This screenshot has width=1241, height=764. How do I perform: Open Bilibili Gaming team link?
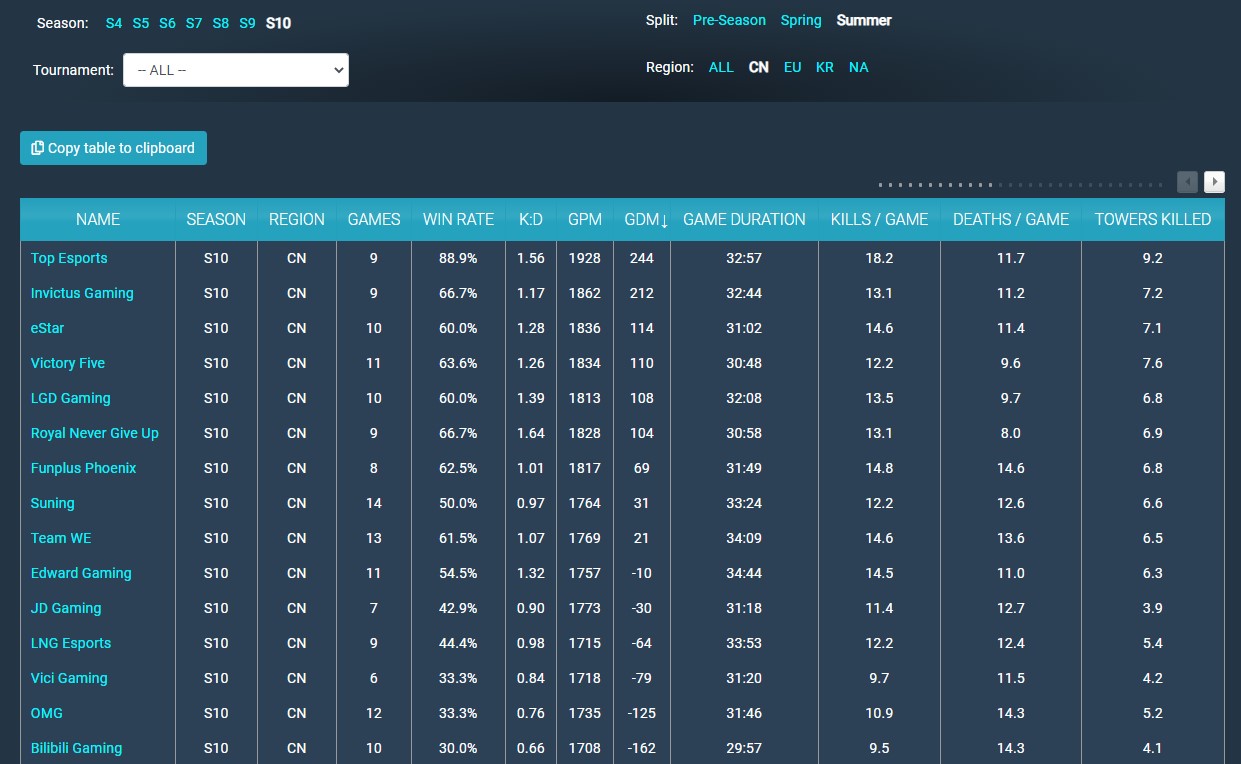[77, 748]
